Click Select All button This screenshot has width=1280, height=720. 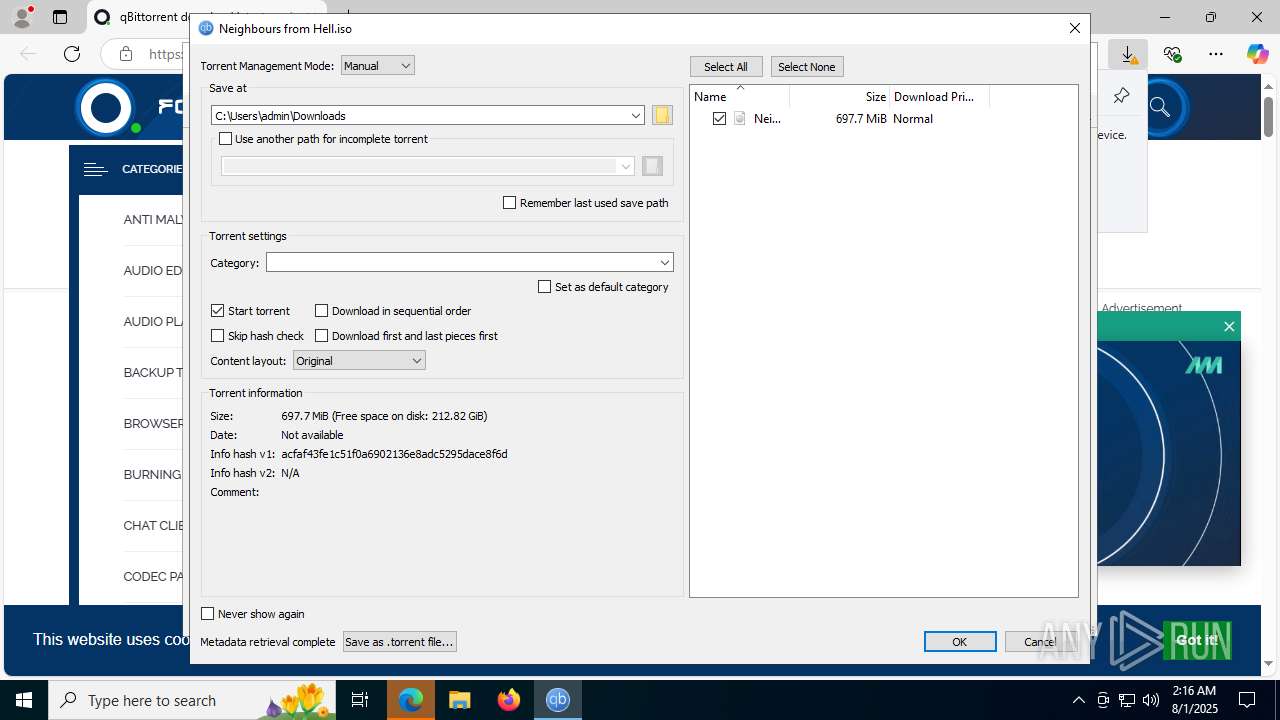point(726,67)
